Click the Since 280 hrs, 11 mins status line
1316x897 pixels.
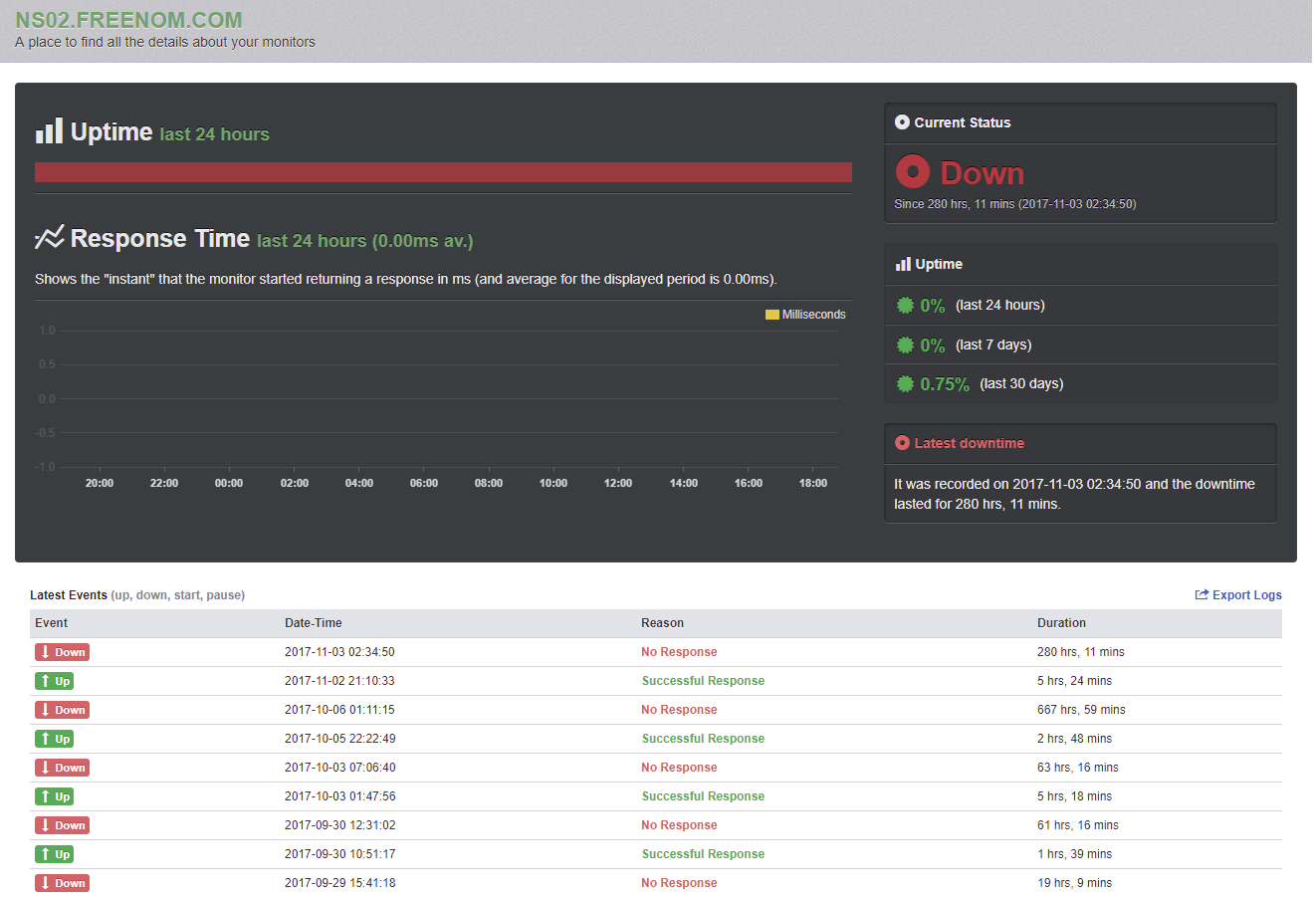click(1014, 204)
